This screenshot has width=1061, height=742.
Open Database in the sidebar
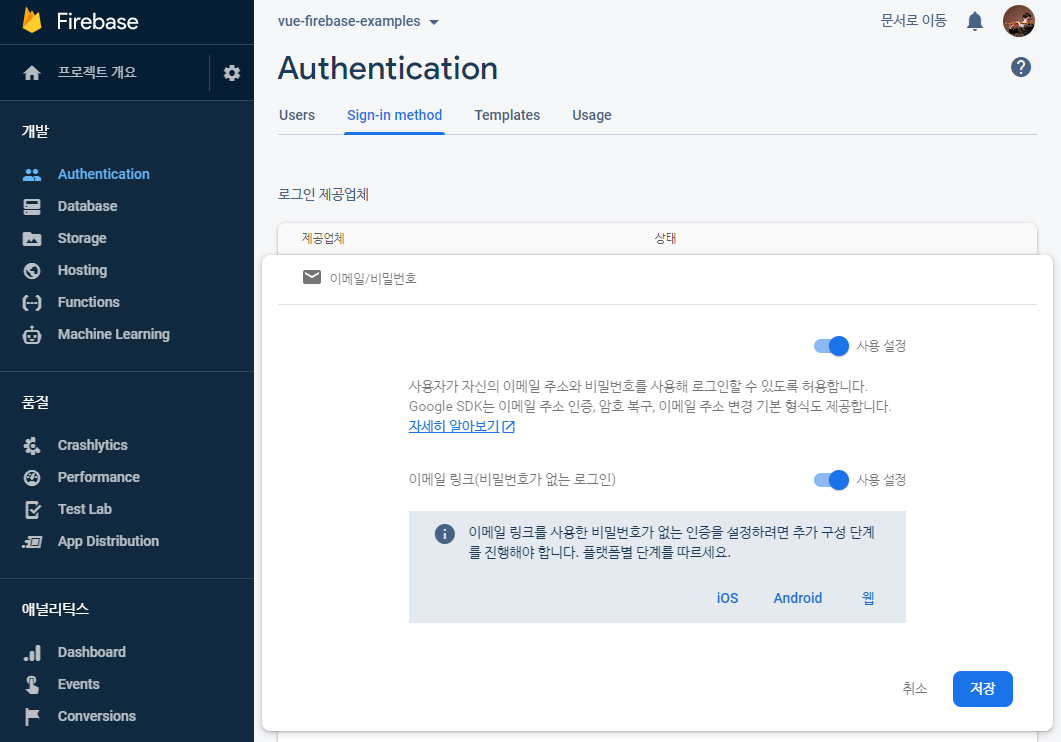coord(87,206)
